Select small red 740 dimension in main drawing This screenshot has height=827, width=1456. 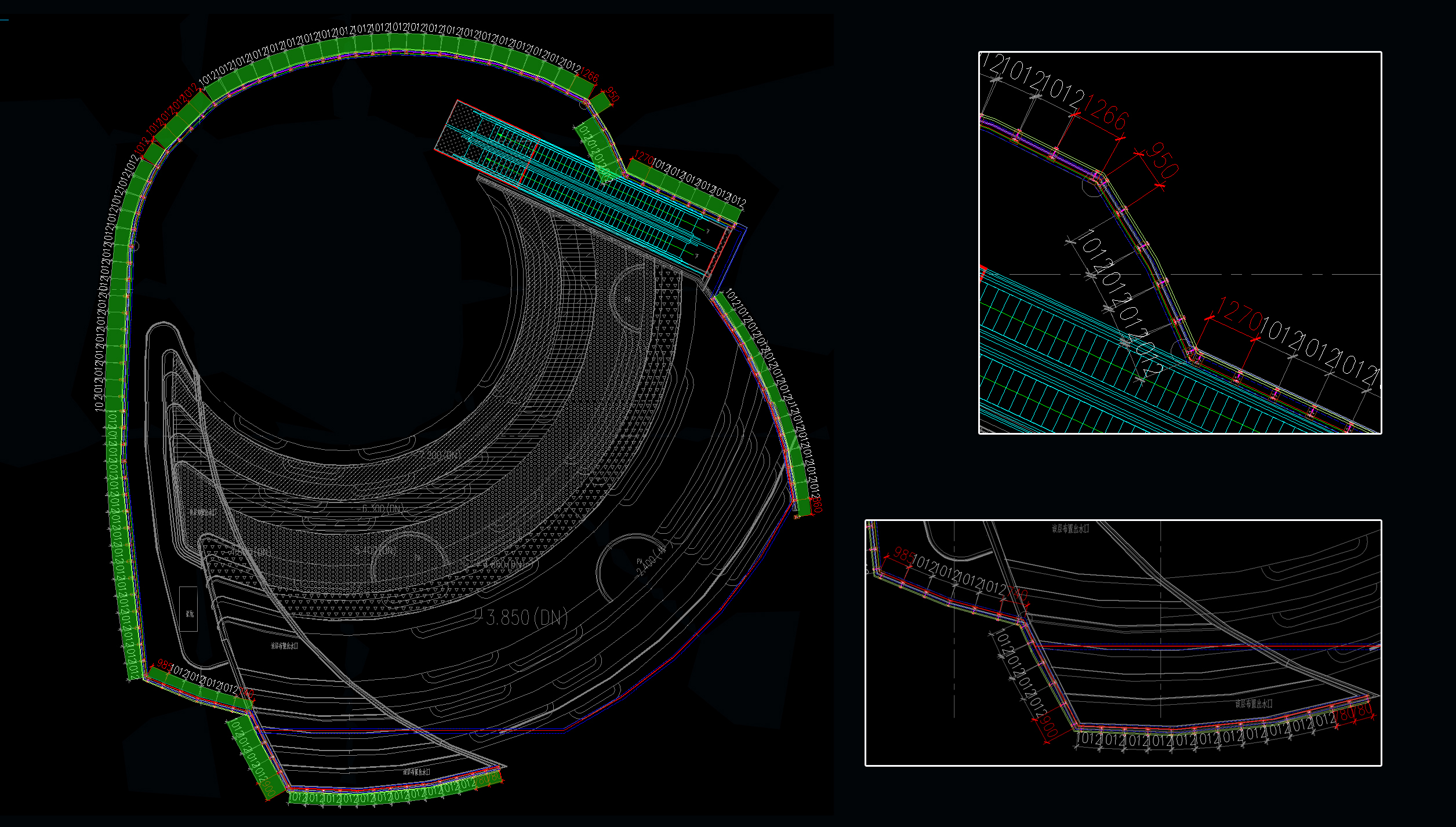[x=246, y=693]
